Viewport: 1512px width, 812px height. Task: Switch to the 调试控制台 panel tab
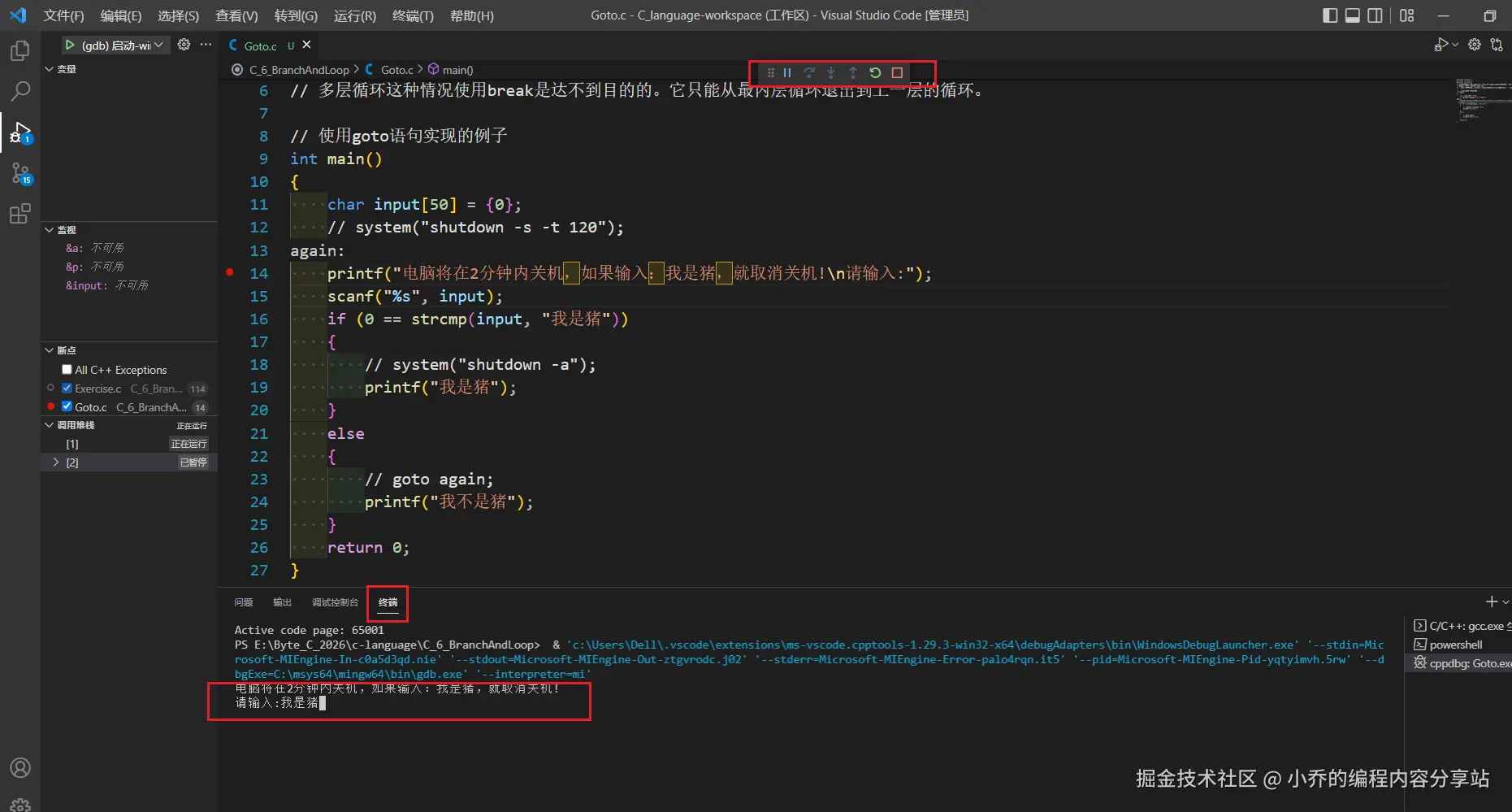click(335, 602)
